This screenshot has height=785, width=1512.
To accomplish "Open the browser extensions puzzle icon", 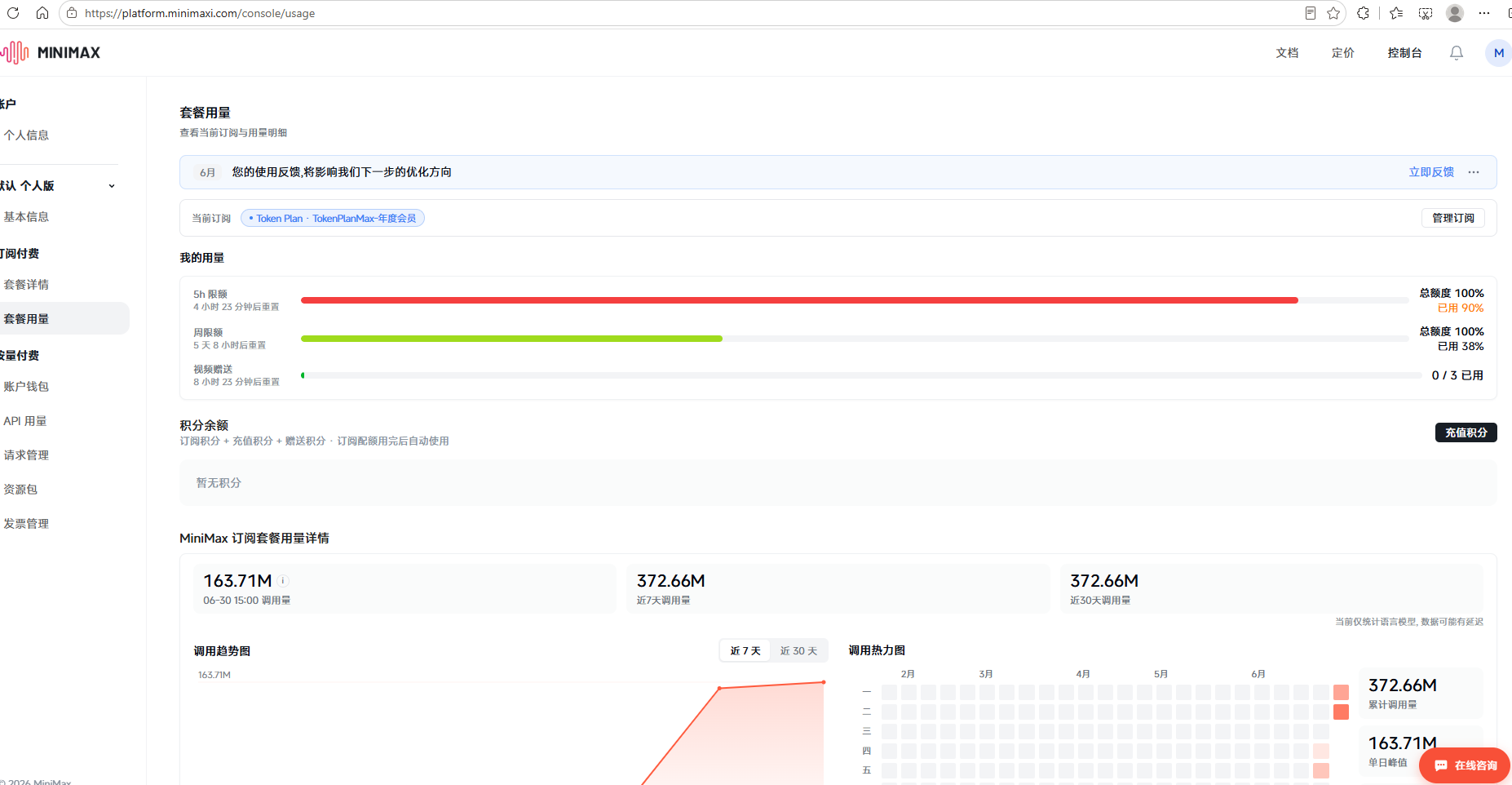I will pos(1363,13).
